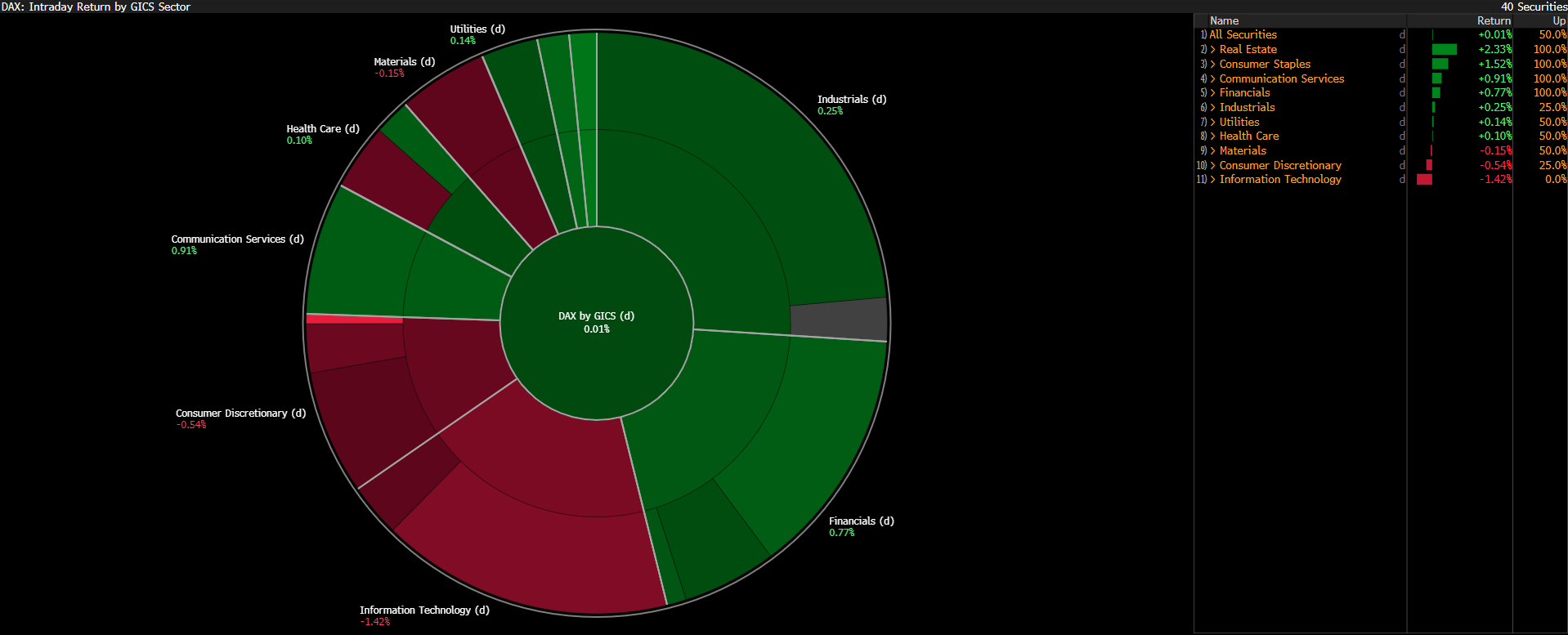Viewport: 1568px width, 635px height.
Task: Select Materials name in the table
Action: pos(1243,151)
